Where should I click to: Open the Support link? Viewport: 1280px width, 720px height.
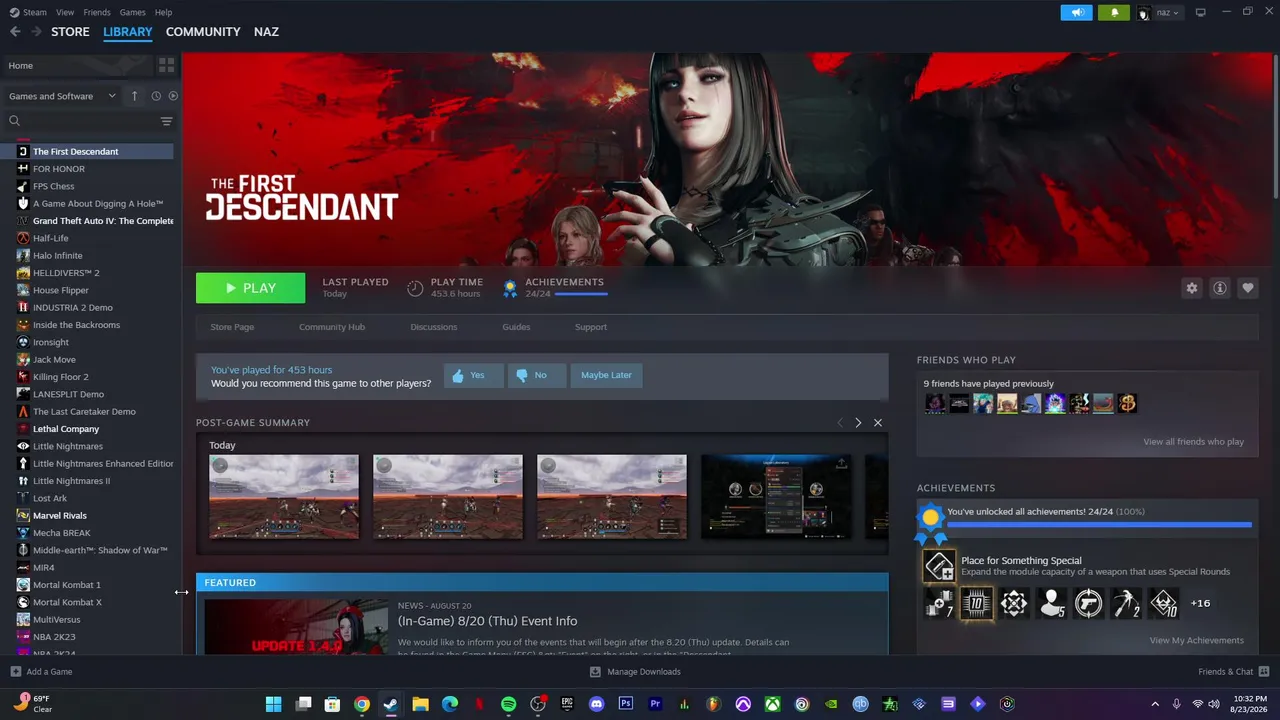coord(591,327)
